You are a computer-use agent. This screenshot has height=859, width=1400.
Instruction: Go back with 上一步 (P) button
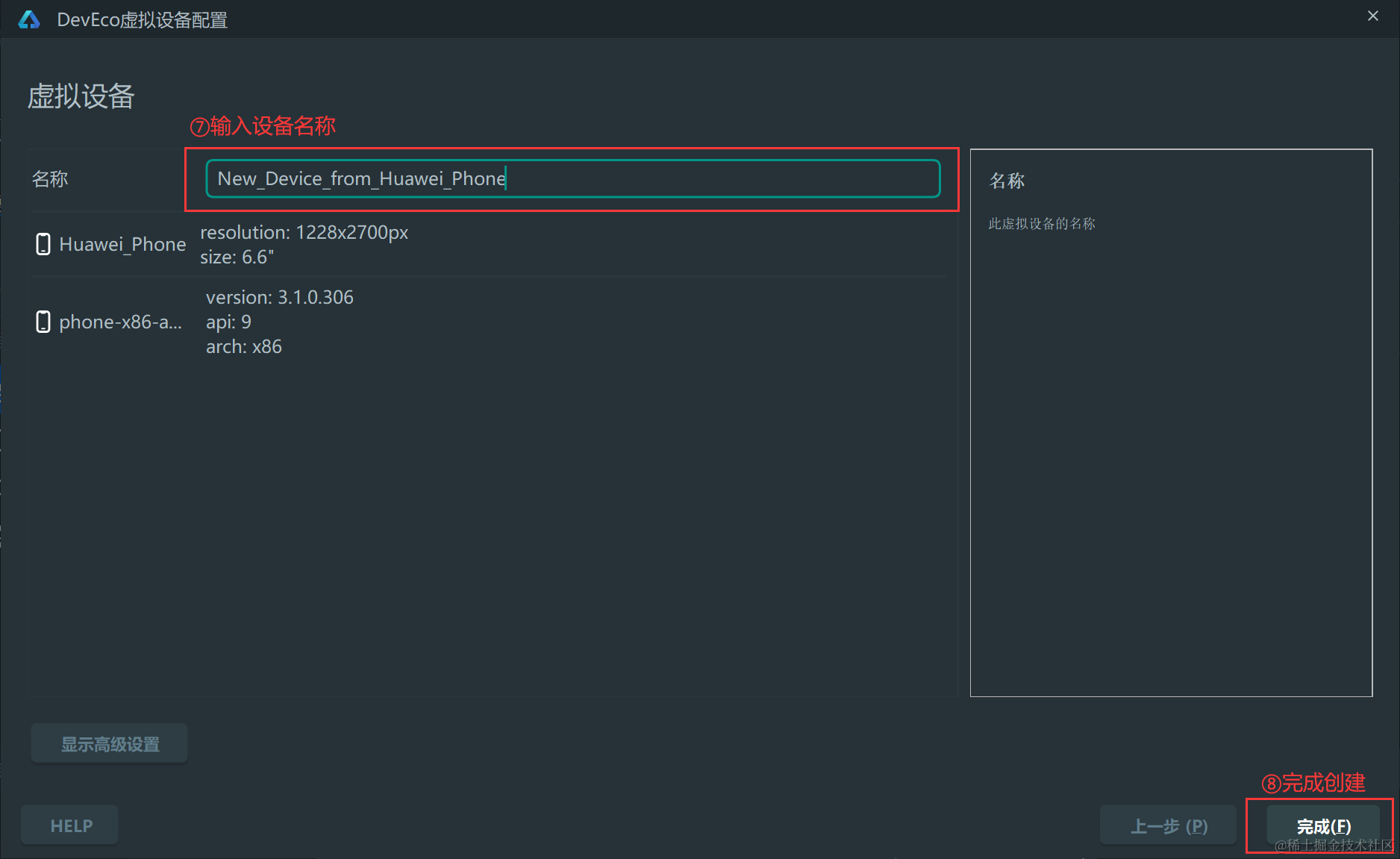point(1168,825)
